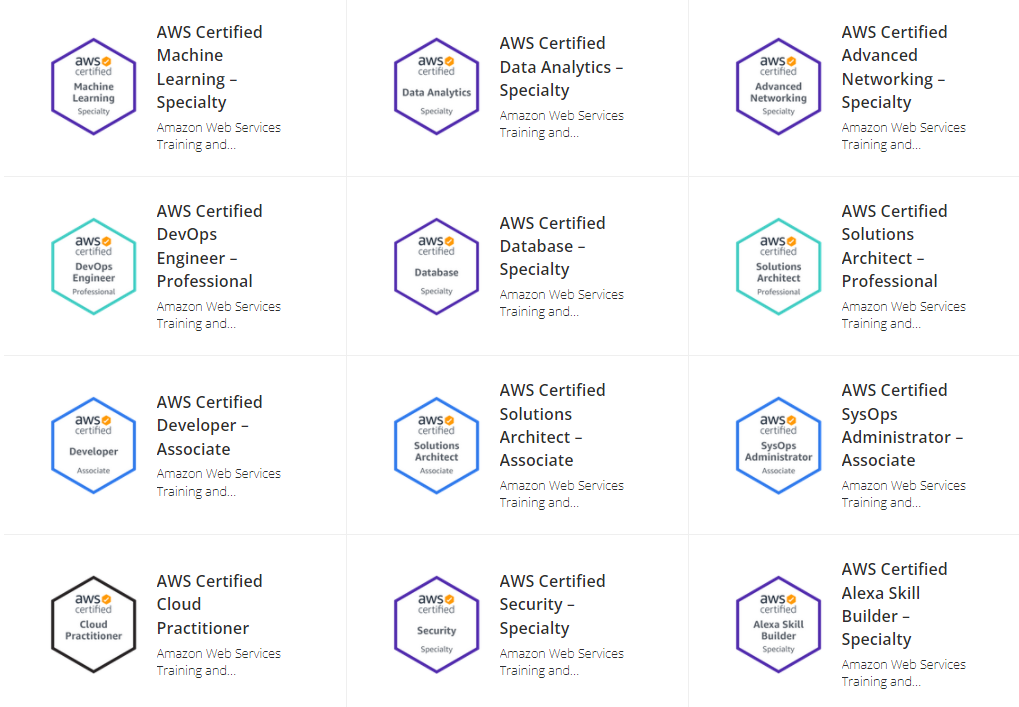Select the Solutions Architect Professional badge icon
The height and width of the screenshot is (707, 1019).
tap(778, 267)
